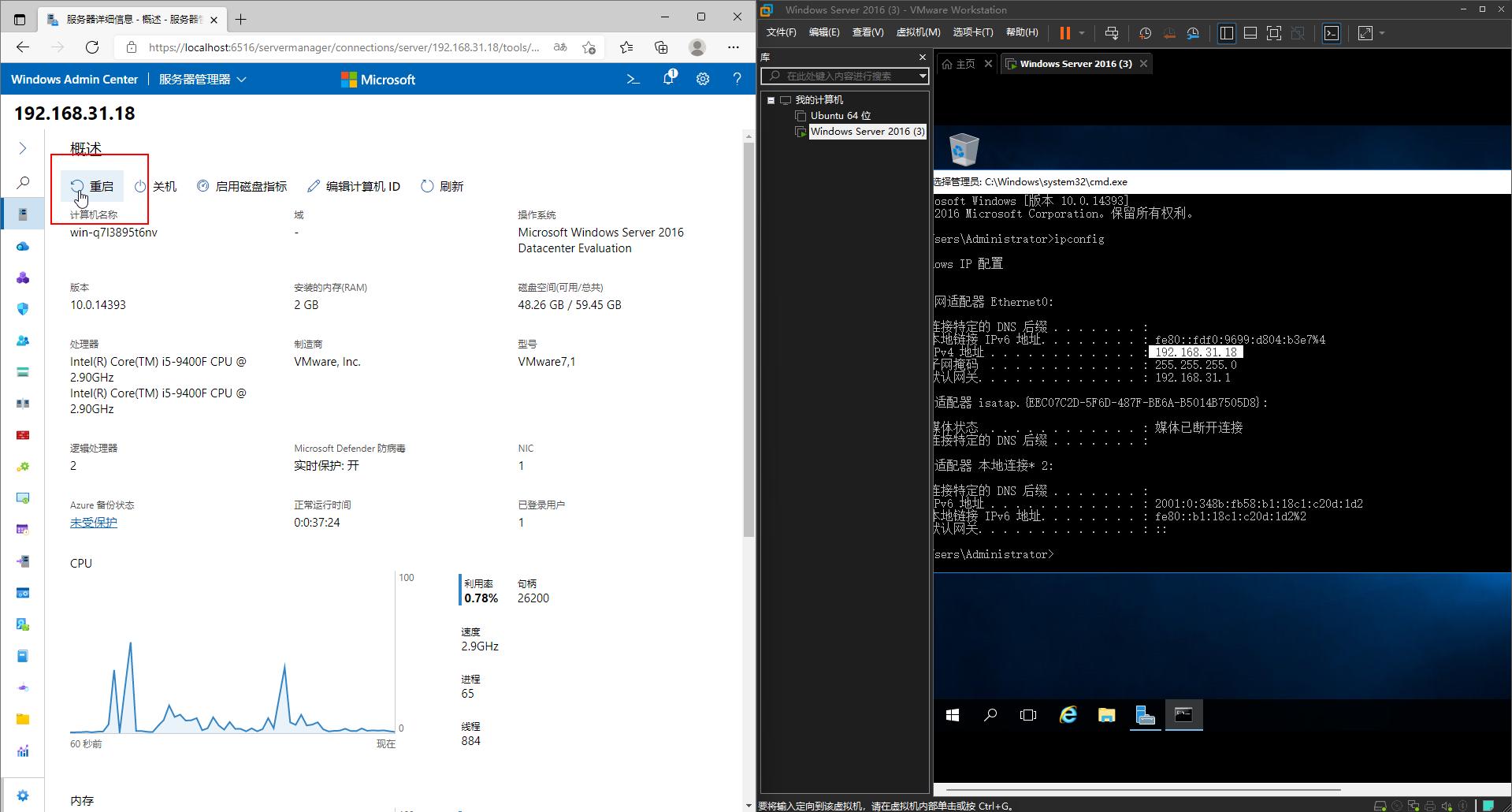The image size is (1512, 812).
Task: Open the browser collections icon
Action: 661,47
